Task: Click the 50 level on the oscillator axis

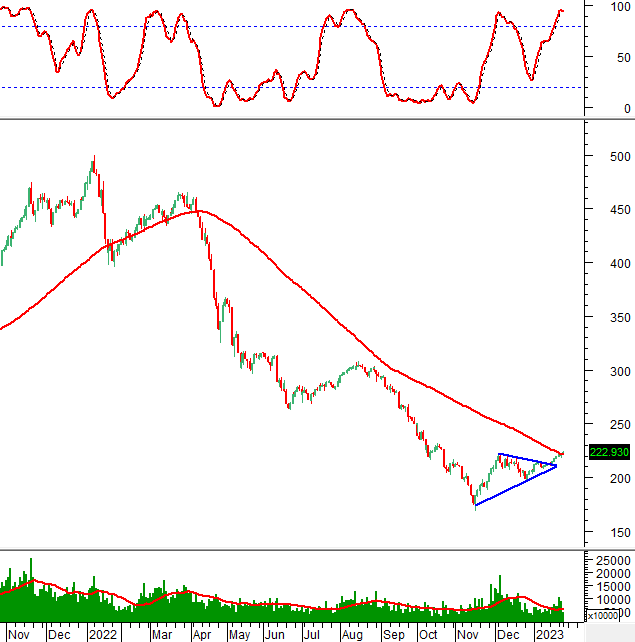Action: pos(624,58)
